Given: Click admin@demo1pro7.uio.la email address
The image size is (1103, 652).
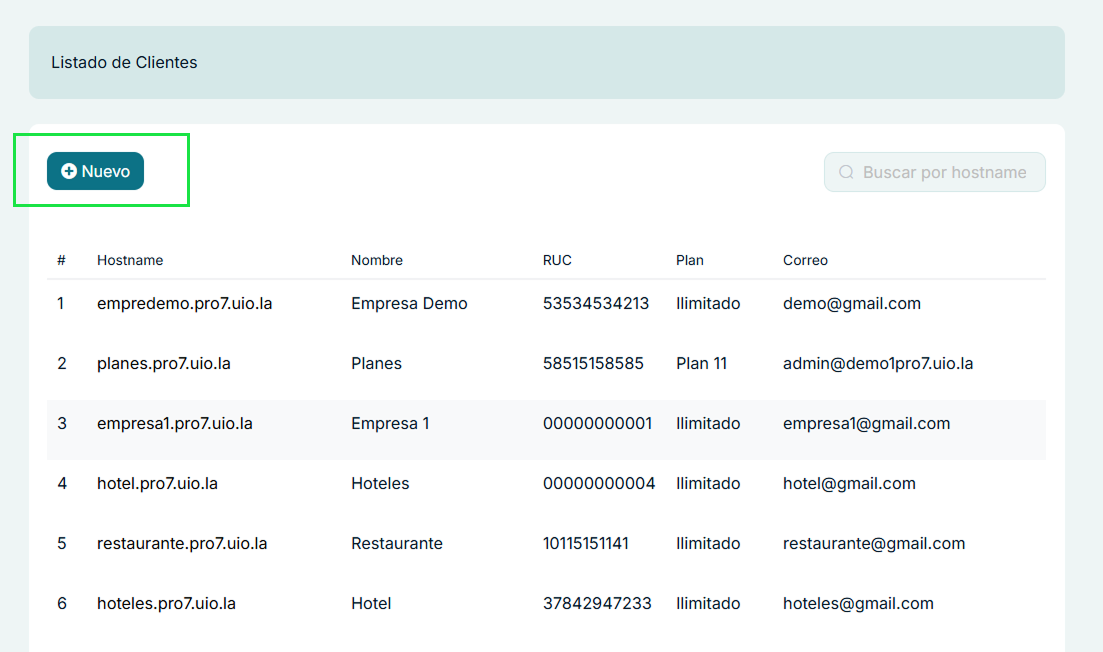Looking at the screenshot, I should 878,363.
